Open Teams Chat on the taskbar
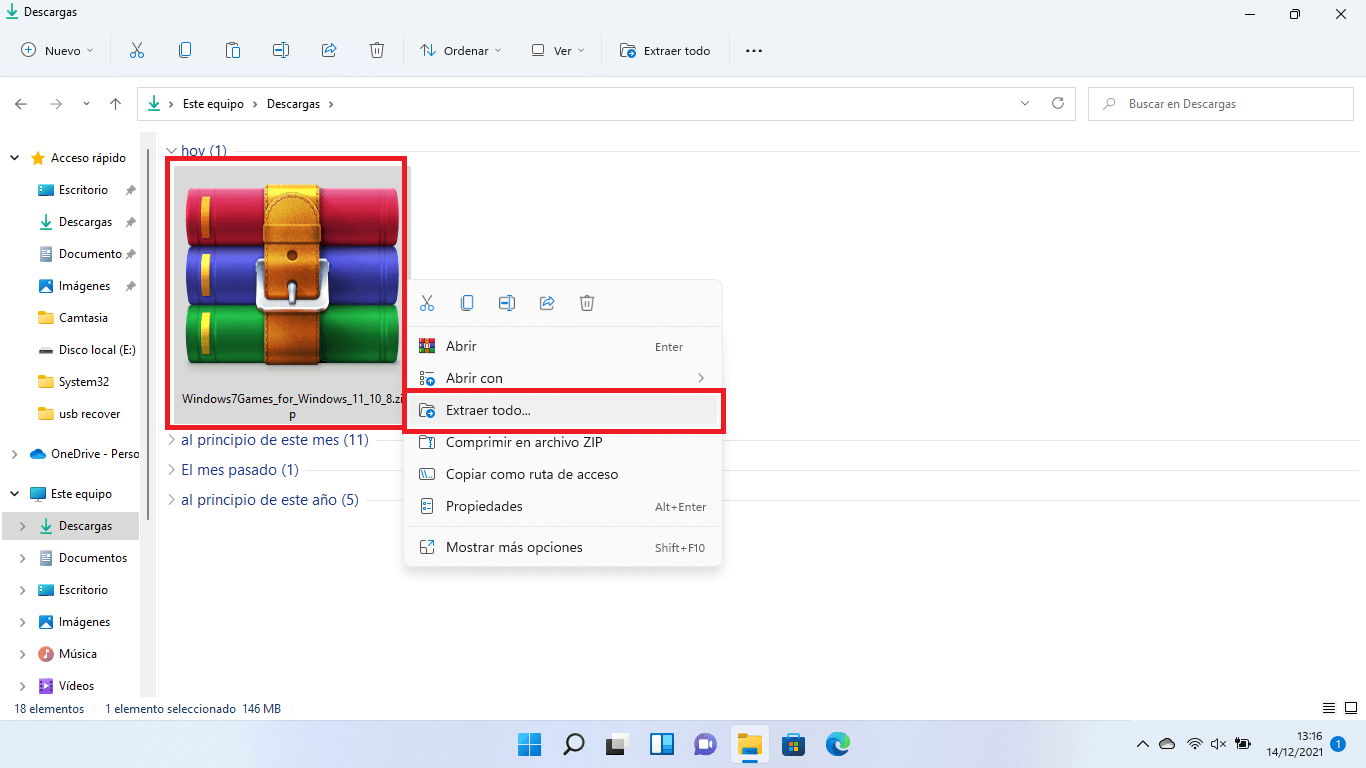The width and height of the screenshot is (1366, 768). point(706,744)
